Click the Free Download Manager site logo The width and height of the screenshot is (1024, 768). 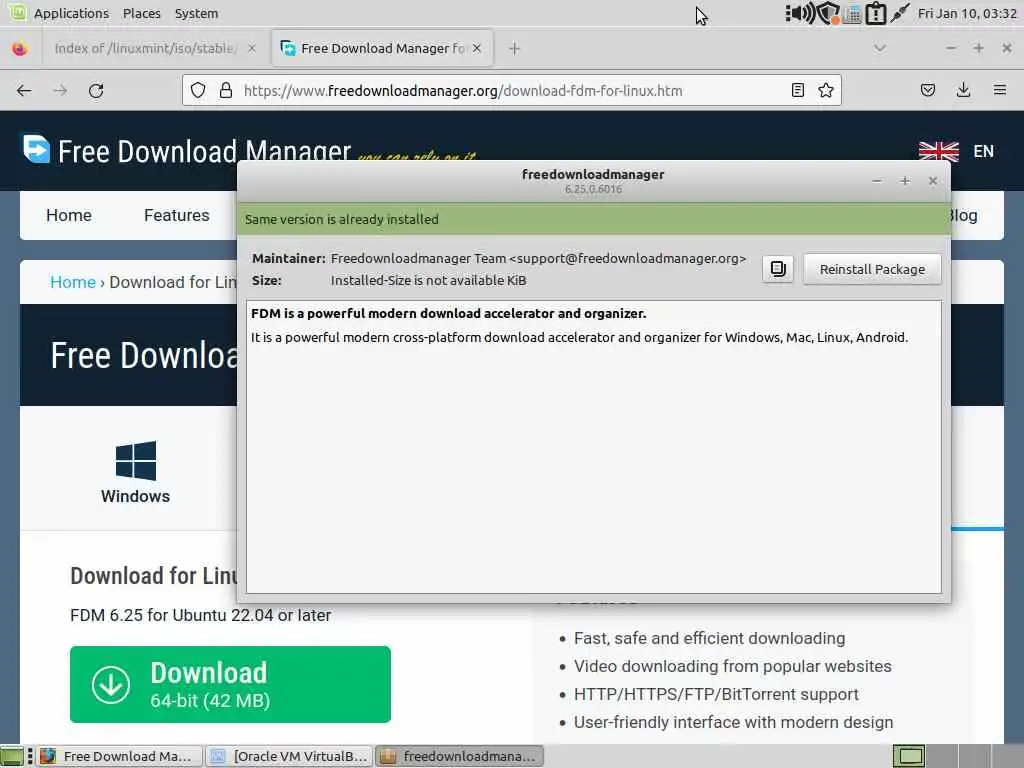pos(187,150)
